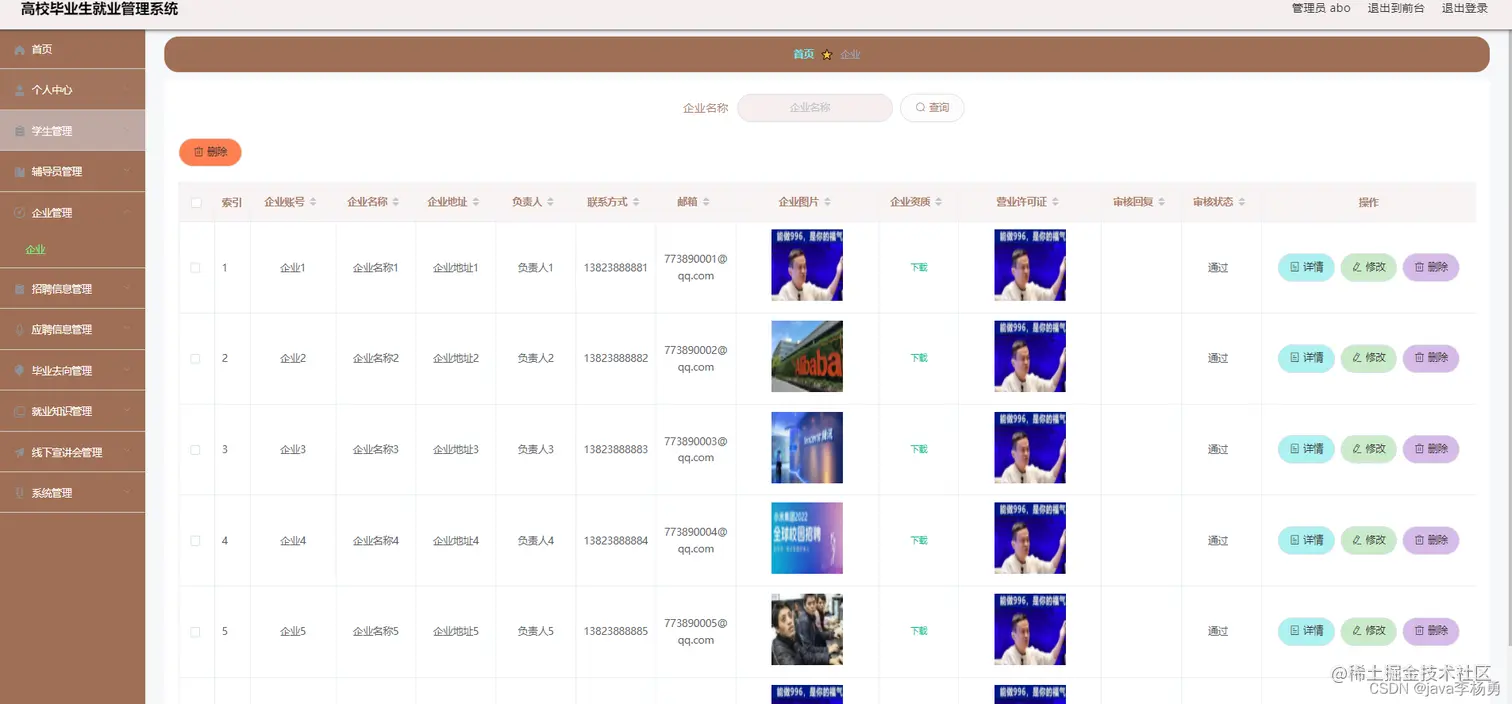Click the icon beside 学生管理
The height and width of the screenshot is (704, 1512).
tap(20, 131)
